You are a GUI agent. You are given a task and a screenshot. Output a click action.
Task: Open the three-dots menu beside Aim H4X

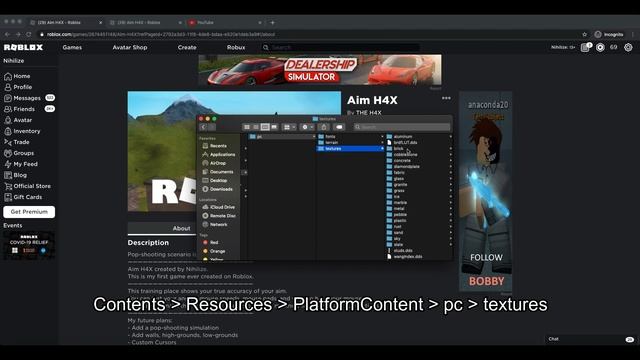pos(446,98)
